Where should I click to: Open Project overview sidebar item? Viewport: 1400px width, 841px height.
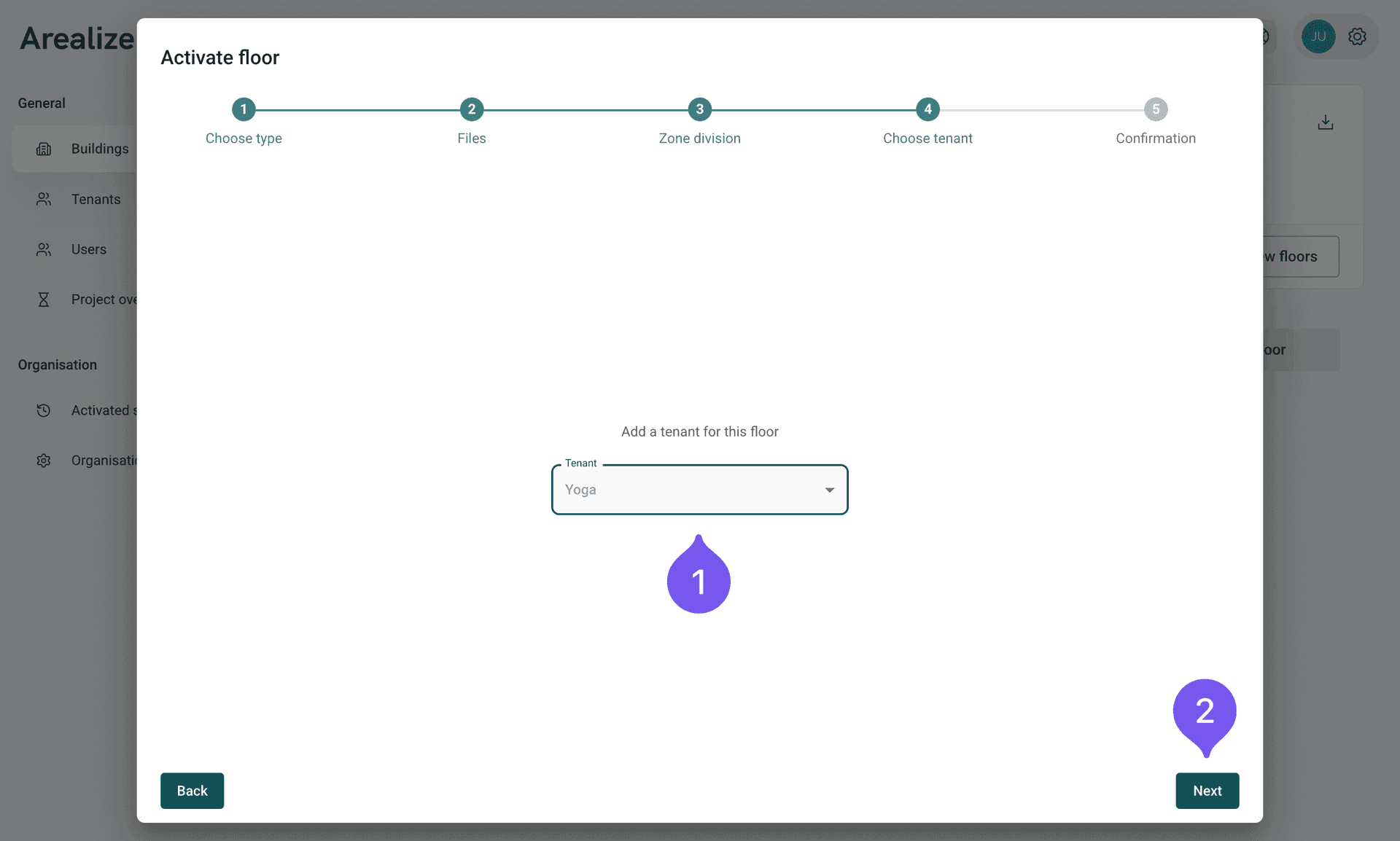[x=74, y=300]
